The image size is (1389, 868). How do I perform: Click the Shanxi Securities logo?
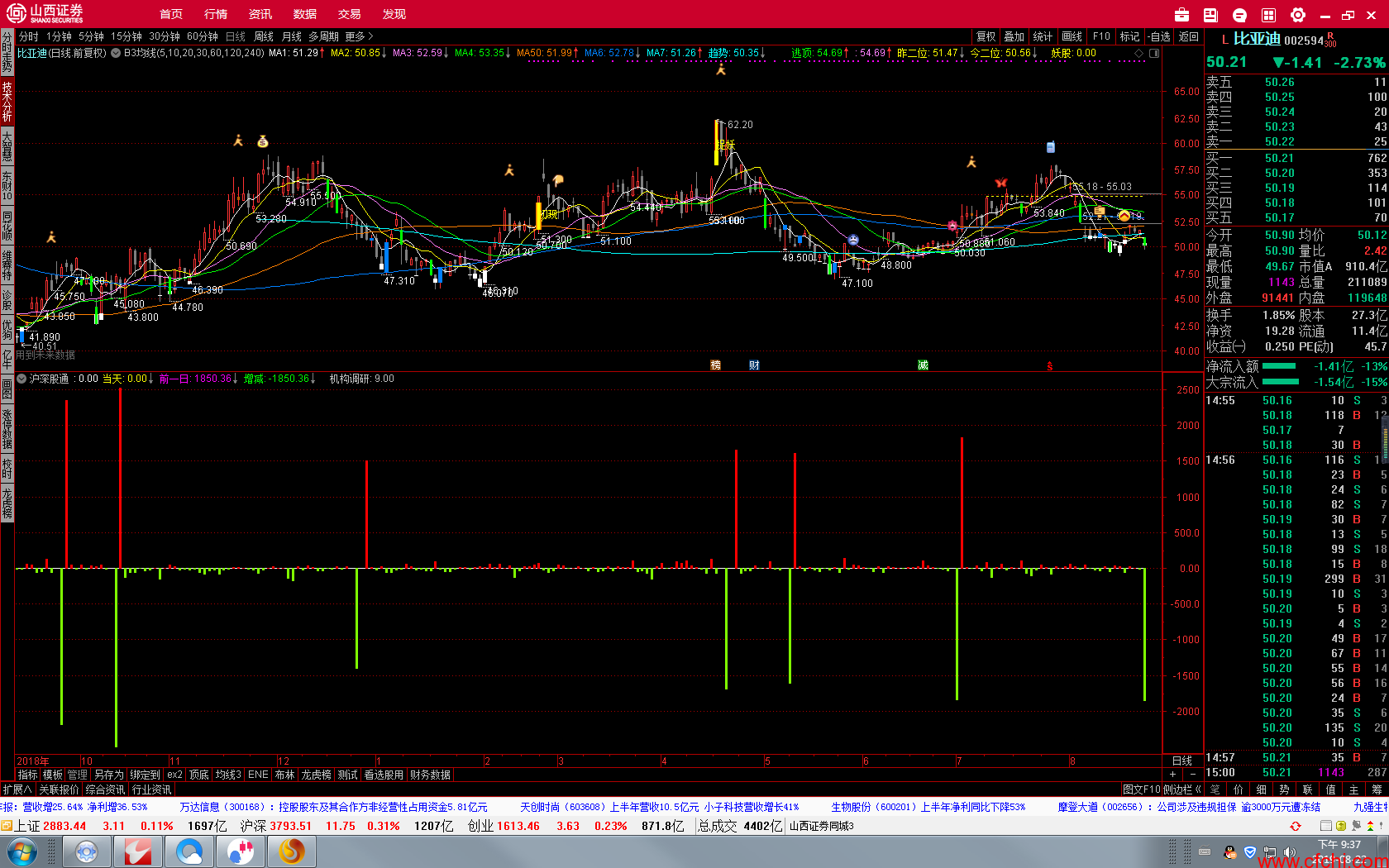point(45,14)
